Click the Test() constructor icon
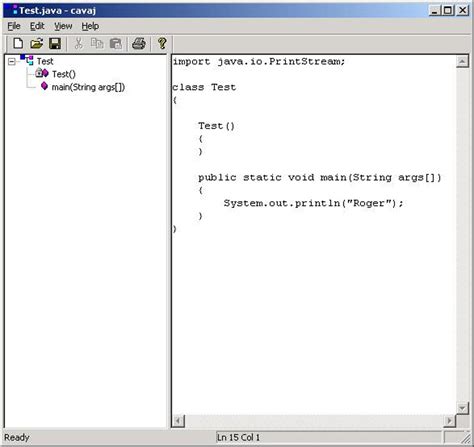Screen dimensions: 474x447 [42, 73]
